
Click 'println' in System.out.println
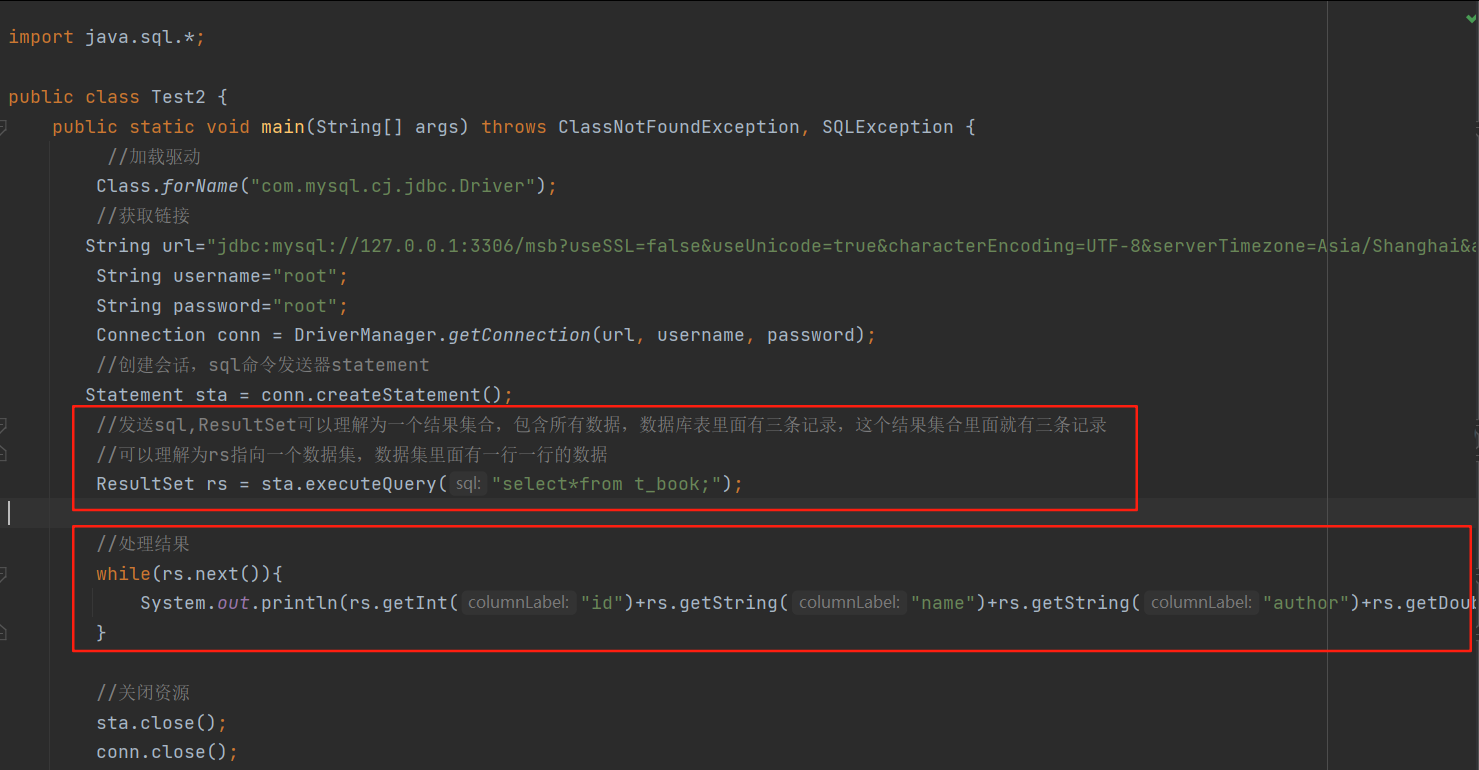299,603
